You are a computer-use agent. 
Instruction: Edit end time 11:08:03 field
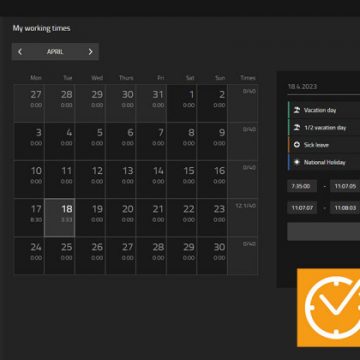click(345, 208)
